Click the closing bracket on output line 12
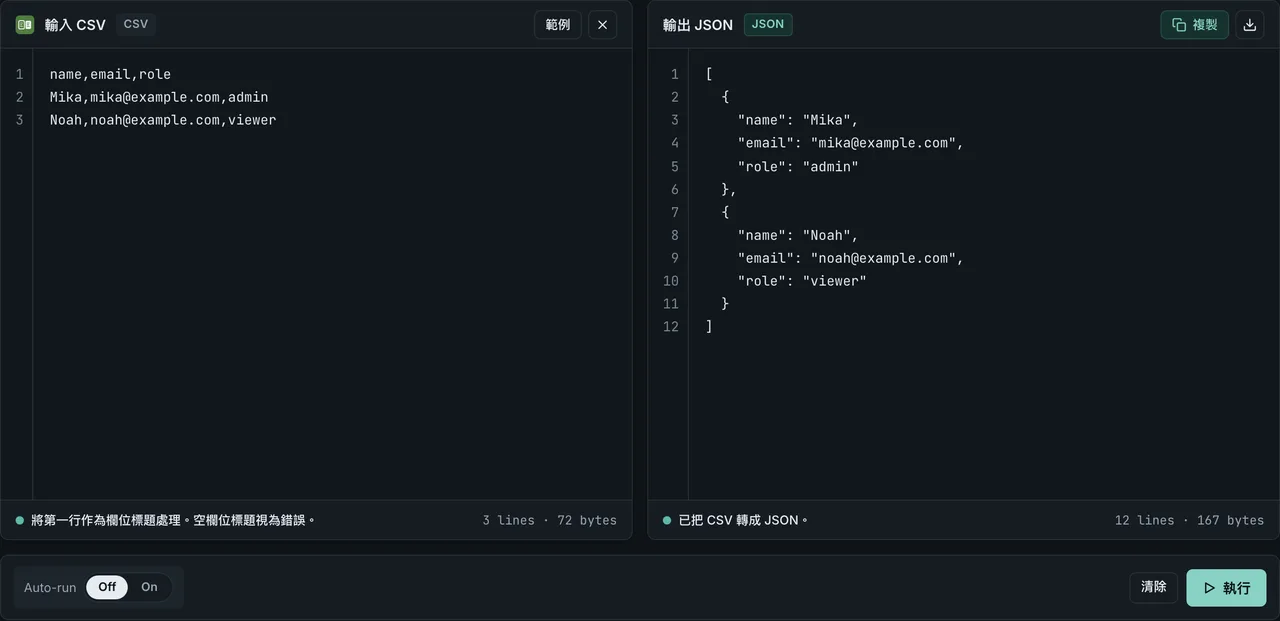 tap(709, 327)
